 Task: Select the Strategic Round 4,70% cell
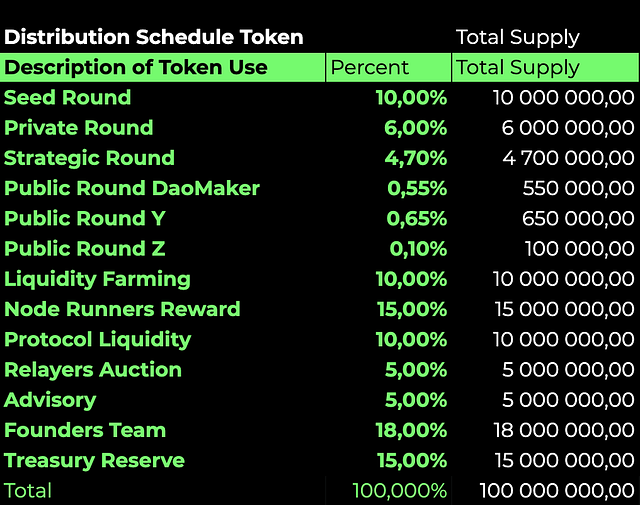click(416, 158)
